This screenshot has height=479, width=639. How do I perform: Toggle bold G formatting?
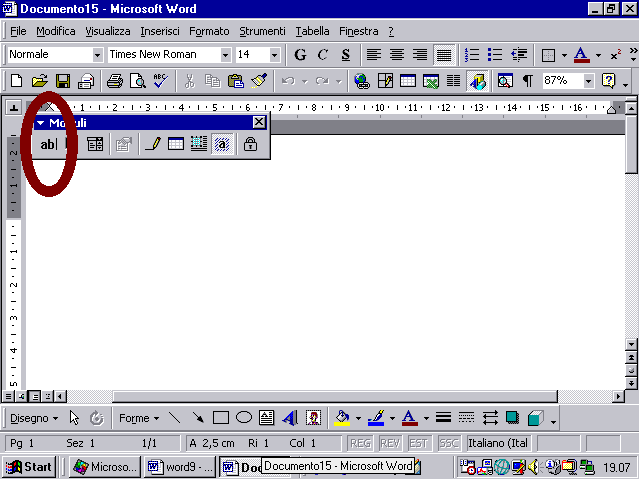(300, 55)
